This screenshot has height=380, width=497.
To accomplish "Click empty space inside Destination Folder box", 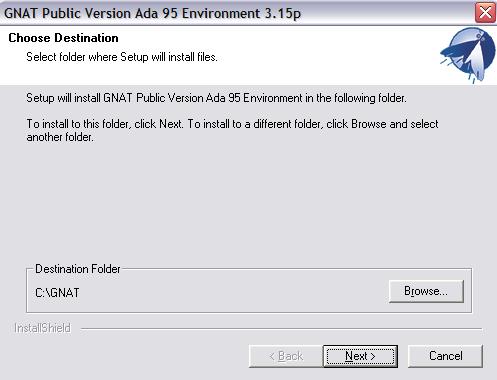I will click(x=233, y=293).
